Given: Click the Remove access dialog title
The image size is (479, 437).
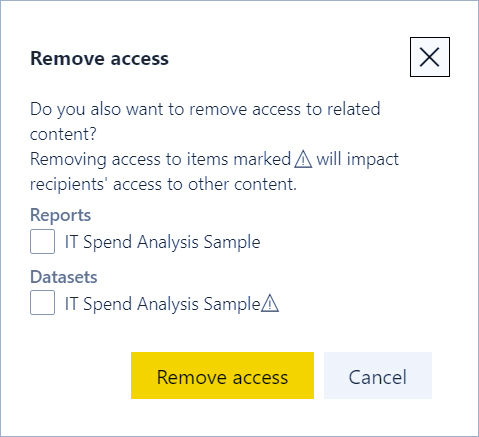Looking at the screenshot, I should pos(99,59).
